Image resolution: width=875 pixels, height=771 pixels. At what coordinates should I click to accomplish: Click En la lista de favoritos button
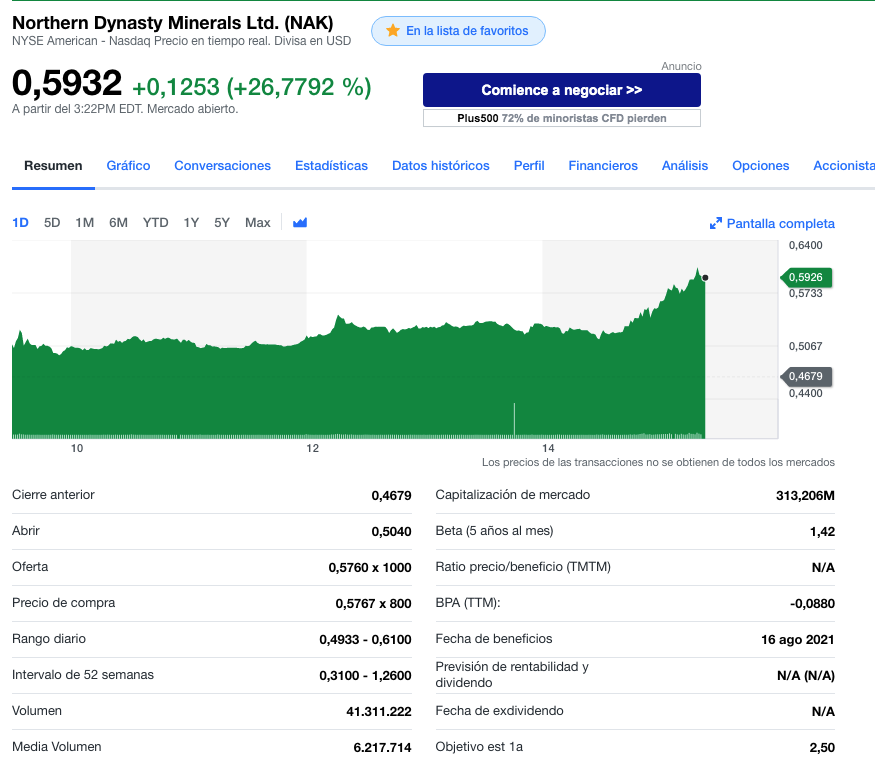coord(458,31)
